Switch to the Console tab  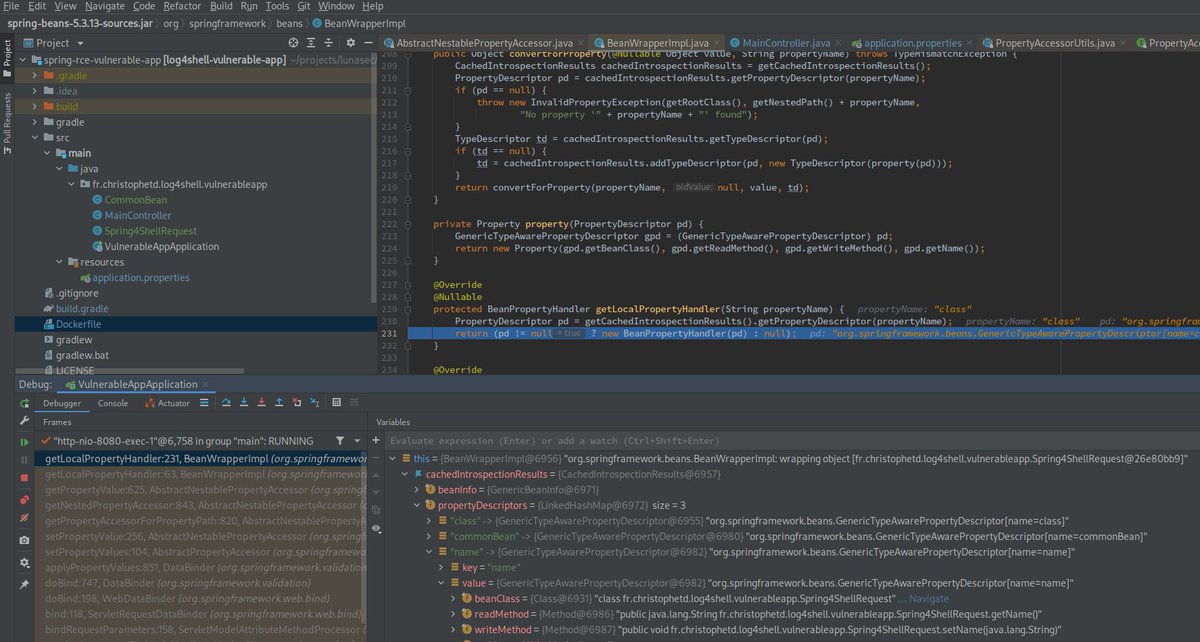(113, 403)
